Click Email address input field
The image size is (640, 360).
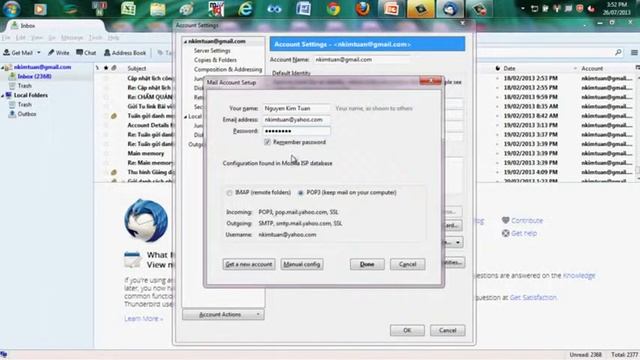(x=296, y=120)
